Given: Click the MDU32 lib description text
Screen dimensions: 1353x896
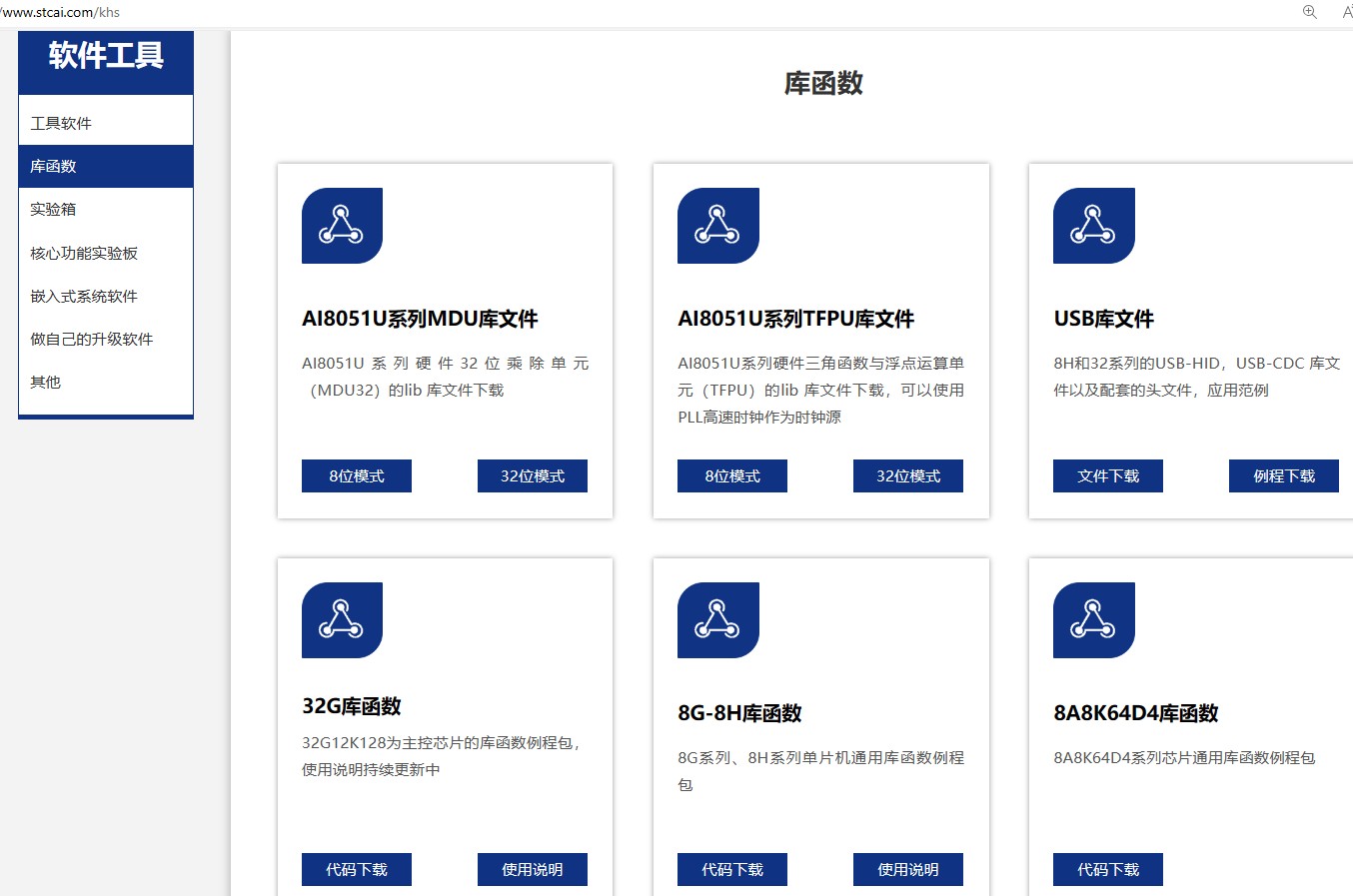Looking at the screenshot, I should [x=445, y=377].
